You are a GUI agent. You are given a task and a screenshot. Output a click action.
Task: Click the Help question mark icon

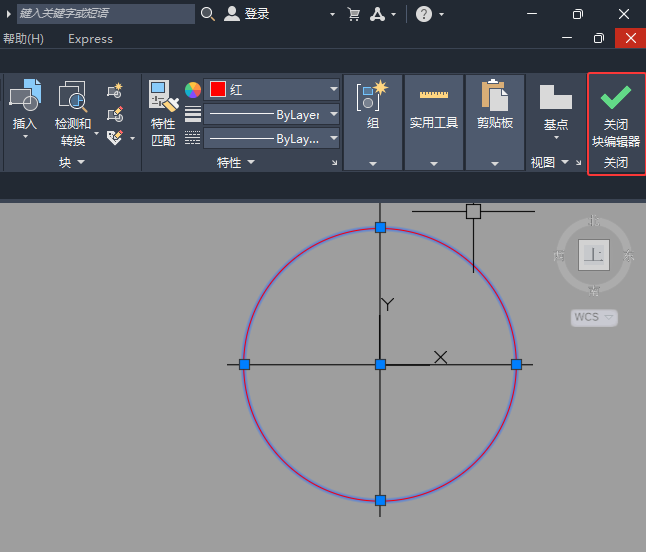(x=424, y=14)
